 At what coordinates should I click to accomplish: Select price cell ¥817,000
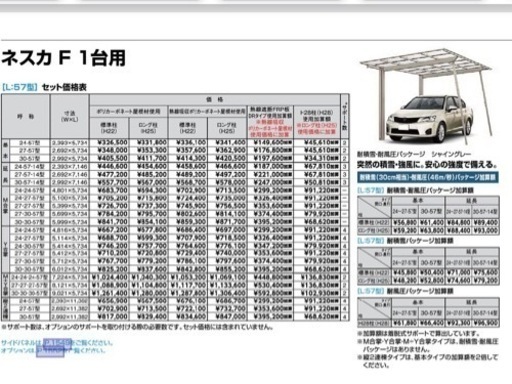tap(112, 316)
